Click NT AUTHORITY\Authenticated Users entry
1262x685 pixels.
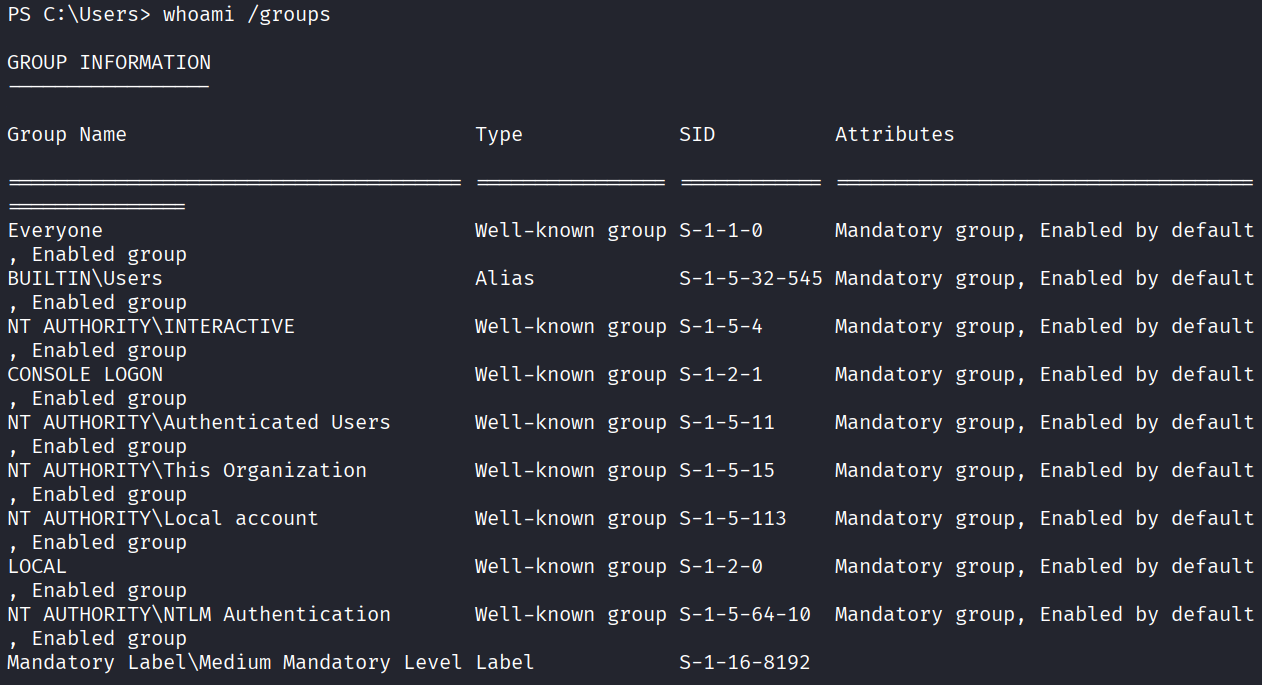pyautogui.click(x=199, y=423)
